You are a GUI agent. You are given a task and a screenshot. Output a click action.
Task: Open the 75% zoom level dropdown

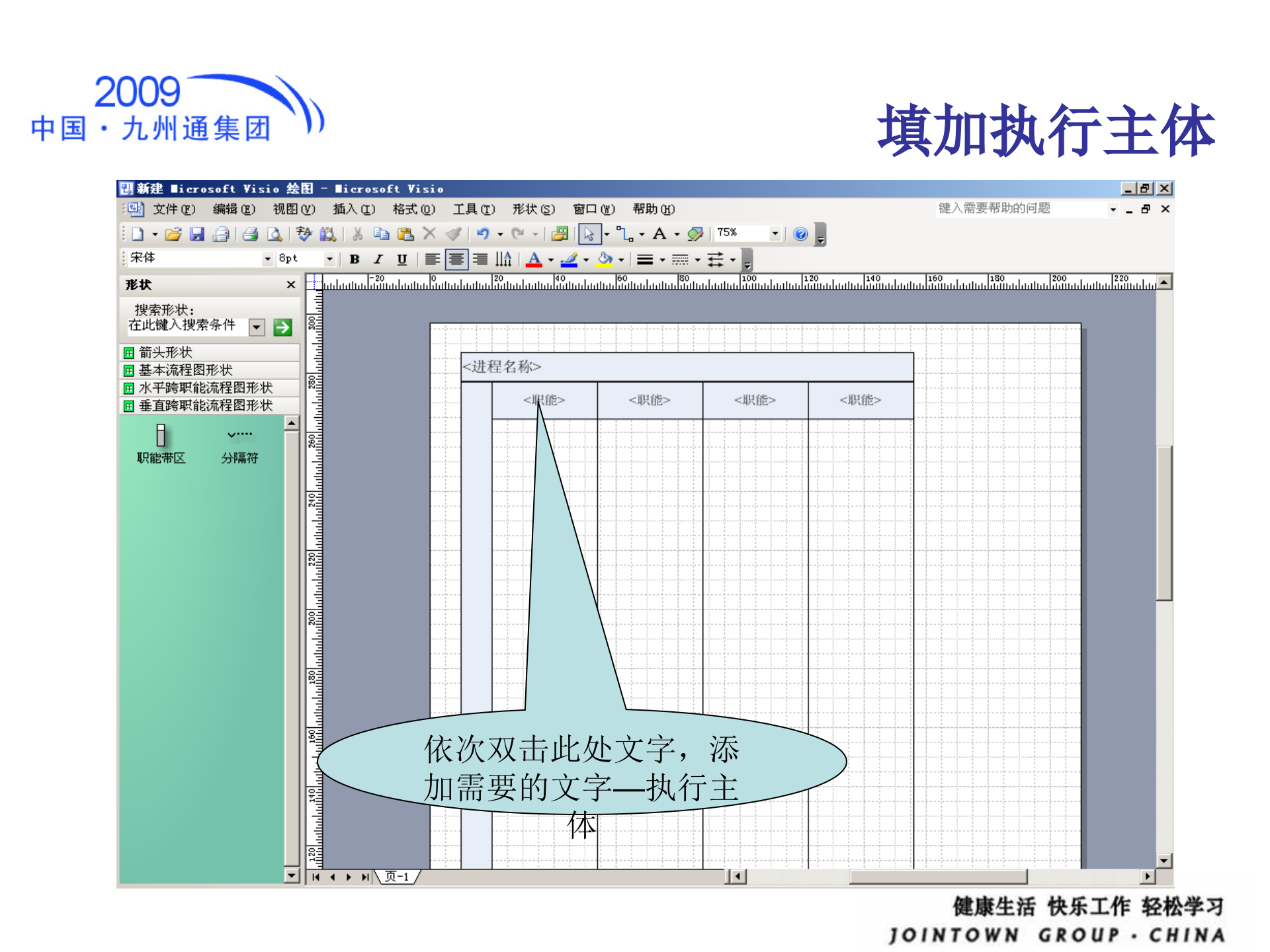point(775,233)
